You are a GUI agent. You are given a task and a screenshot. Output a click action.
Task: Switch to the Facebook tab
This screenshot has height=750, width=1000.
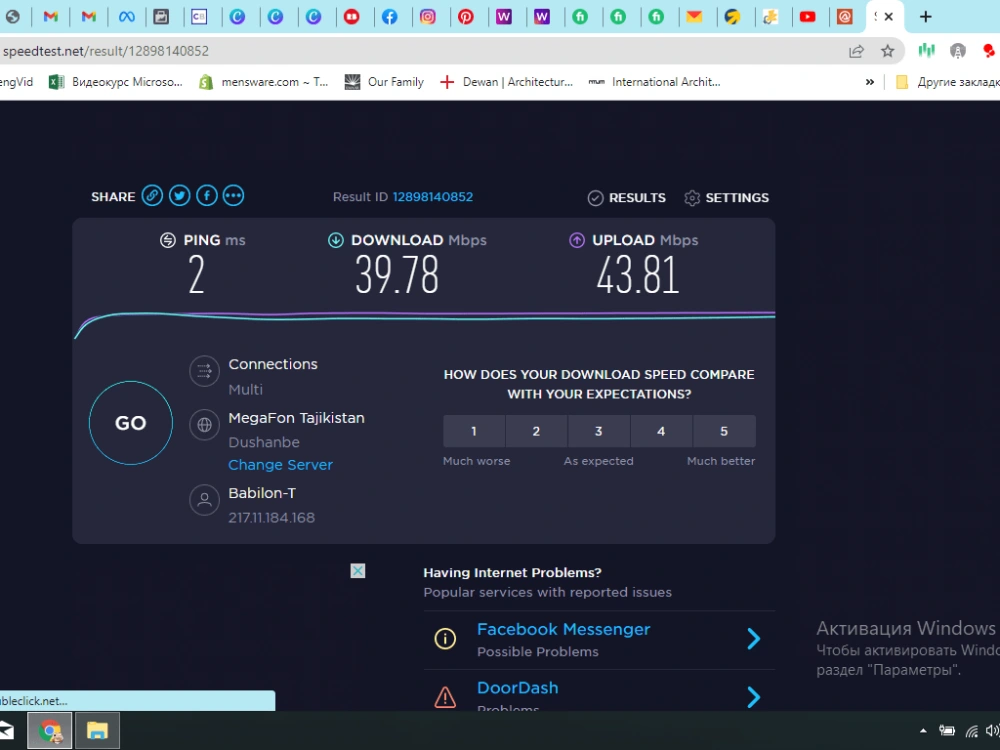click(390, 17)
